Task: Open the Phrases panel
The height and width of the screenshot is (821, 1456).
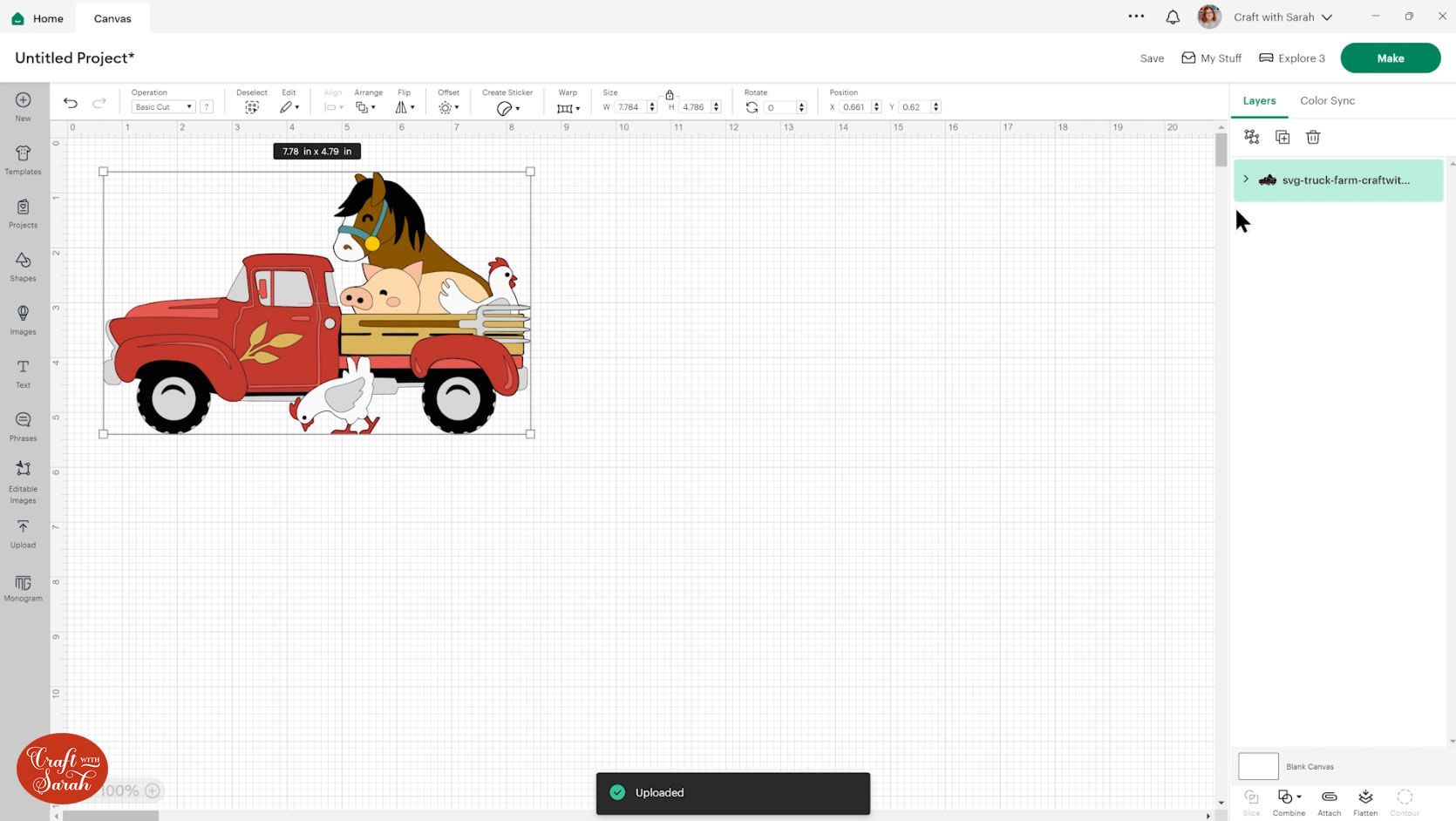Action: [23, 426]
